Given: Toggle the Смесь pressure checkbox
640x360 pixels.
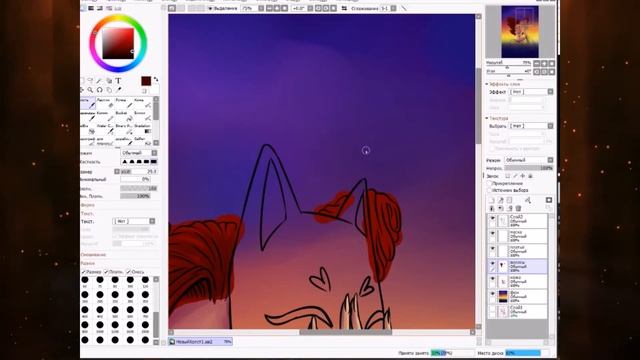Looking at the screenshot, I should (x=129, y=272).
